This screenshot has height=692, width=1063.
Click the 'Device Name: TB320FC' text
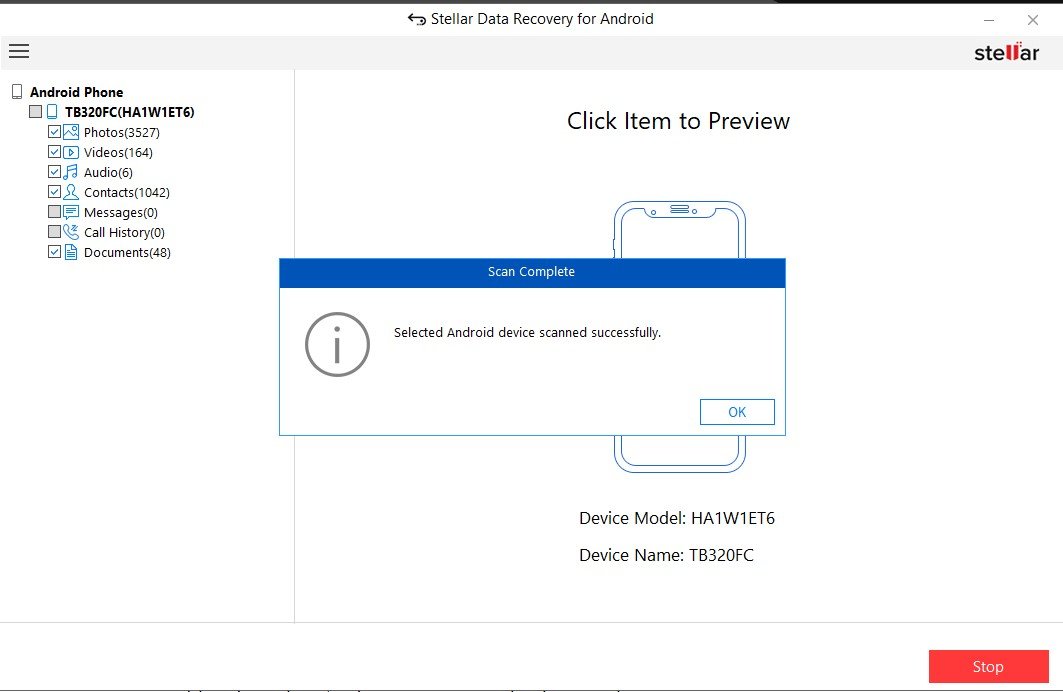coord(666,555)
